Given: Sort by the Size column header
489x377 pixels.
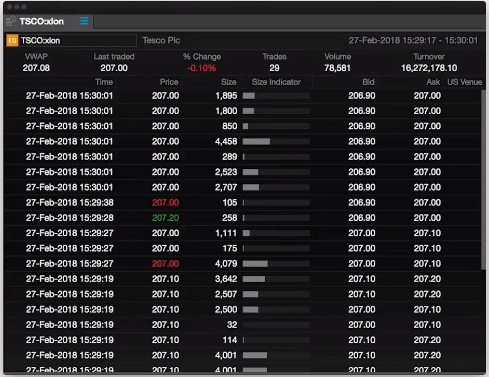Looking at the screenshot, I should (x=229, y=82).
